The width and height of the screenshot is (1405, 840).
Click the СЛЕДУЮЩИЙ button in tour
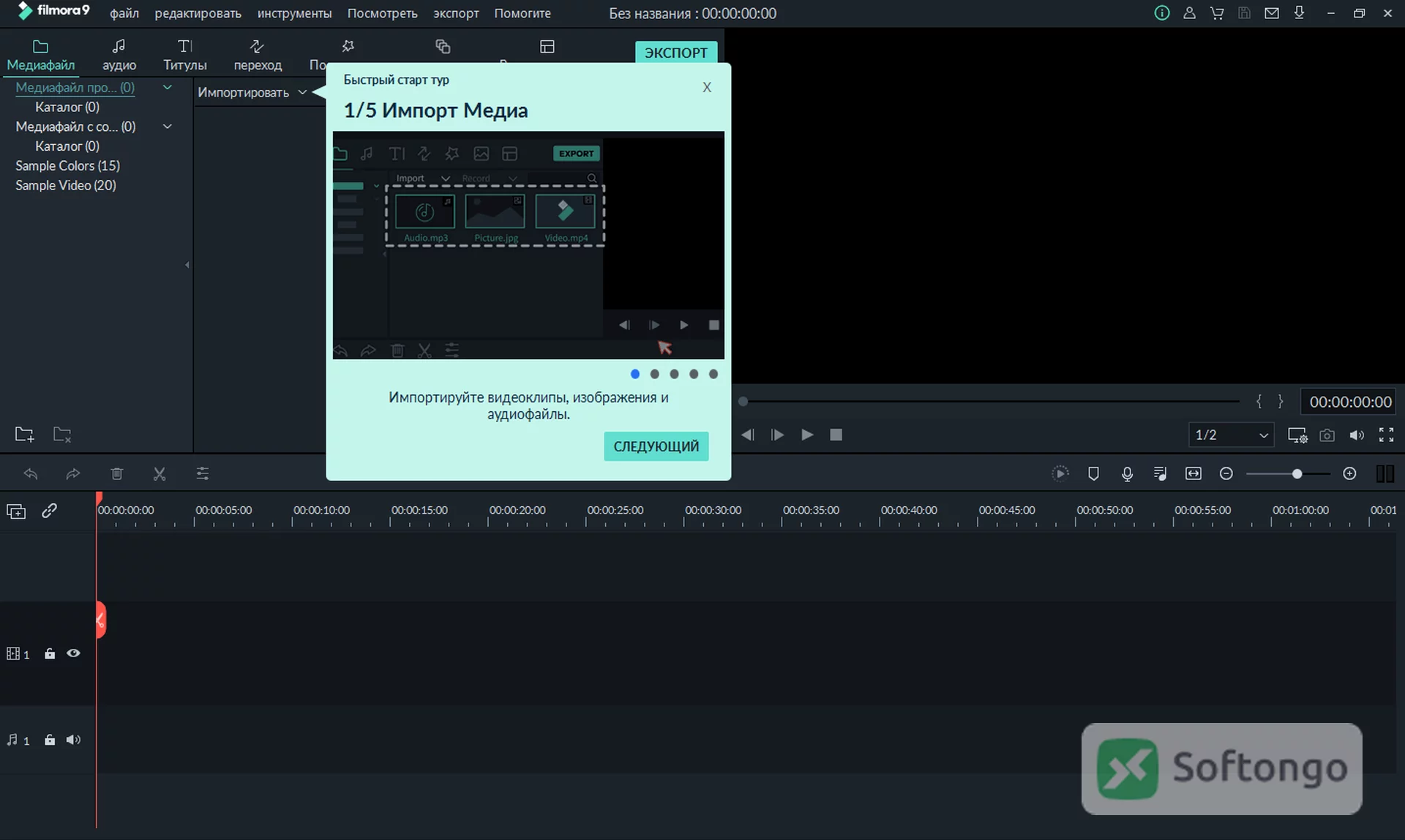point(656,446)
